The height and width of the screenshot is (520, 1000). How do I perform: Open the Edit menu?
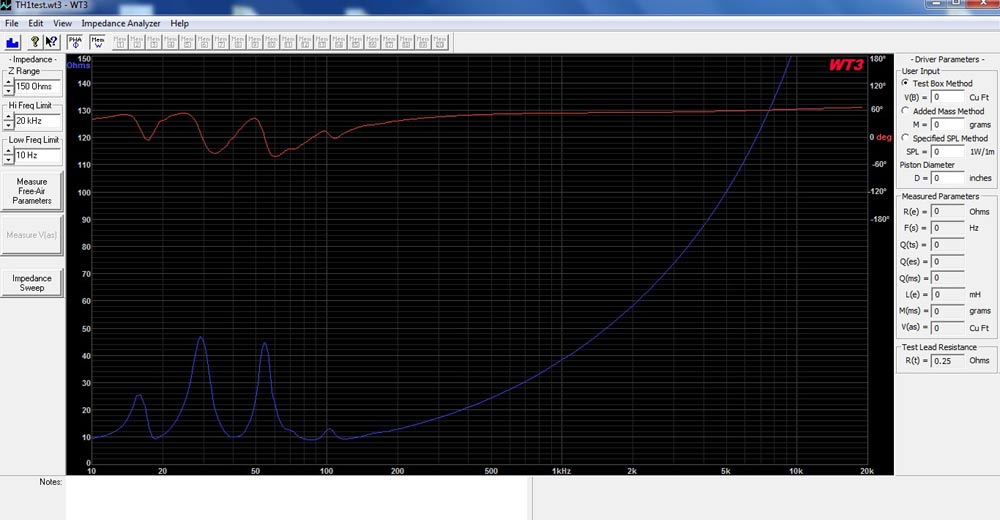(36, 23)
